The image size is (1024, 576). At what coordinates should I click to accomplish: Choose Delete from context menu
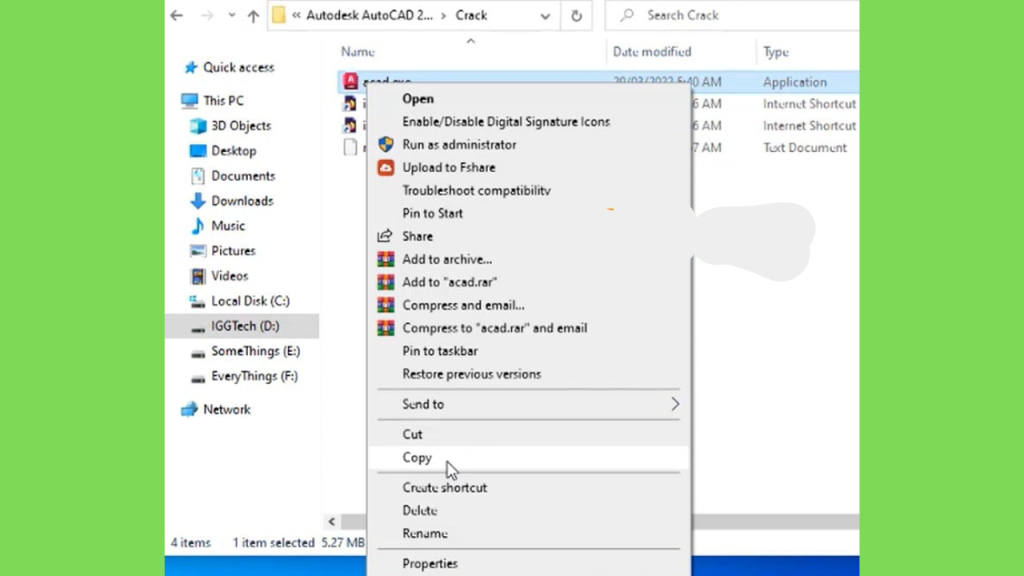point(528,511)
